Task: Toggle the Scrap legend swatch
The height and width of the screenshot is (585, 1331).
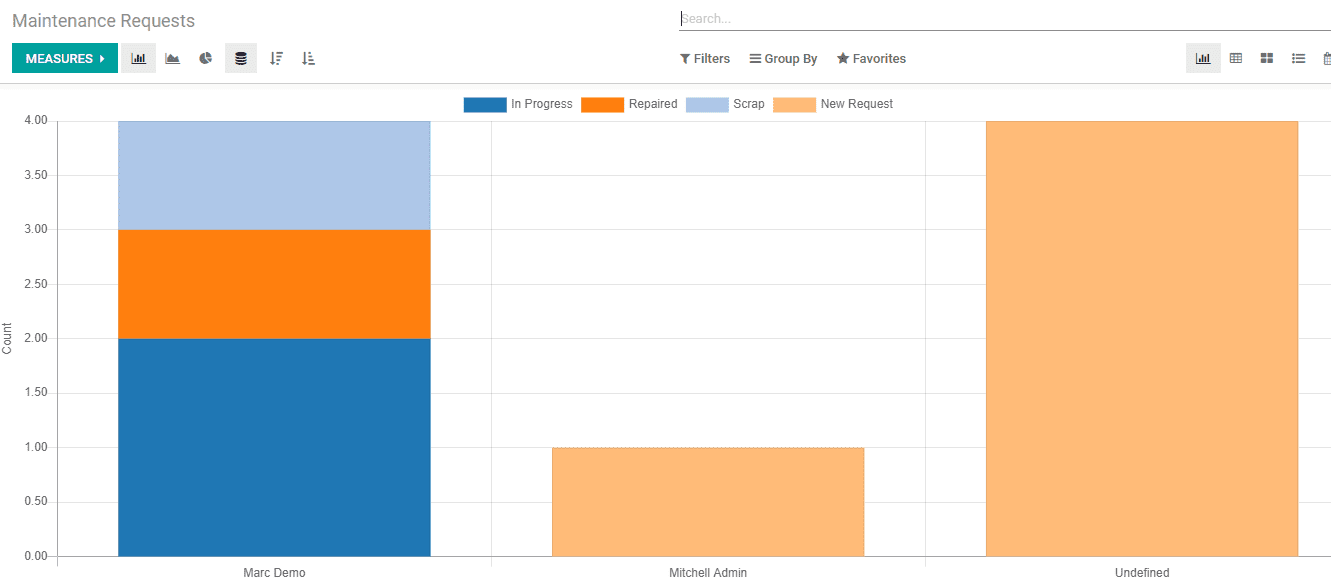Action: [707, 104]
